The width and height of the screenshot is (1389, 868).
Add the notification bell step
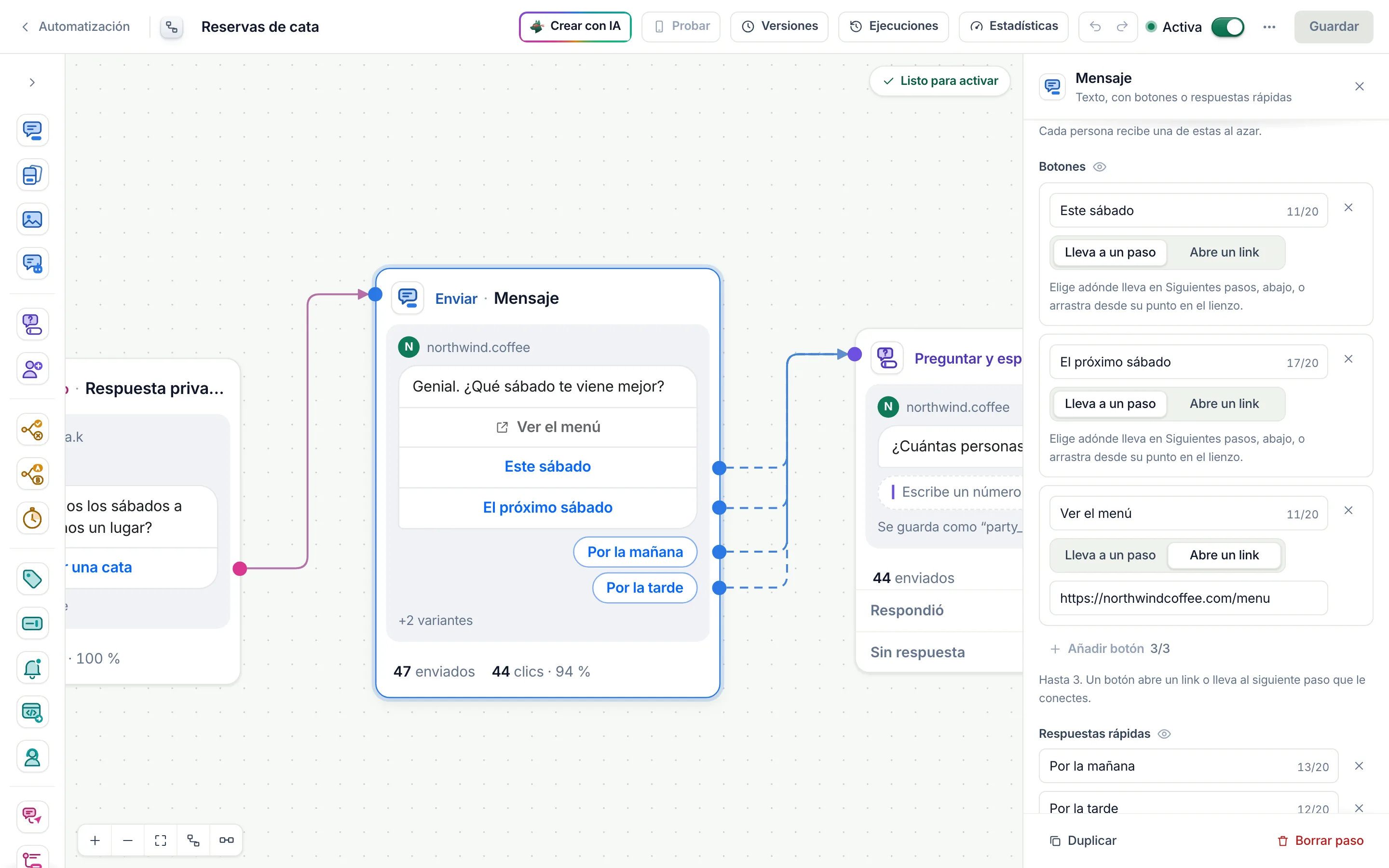click(32, 668)
